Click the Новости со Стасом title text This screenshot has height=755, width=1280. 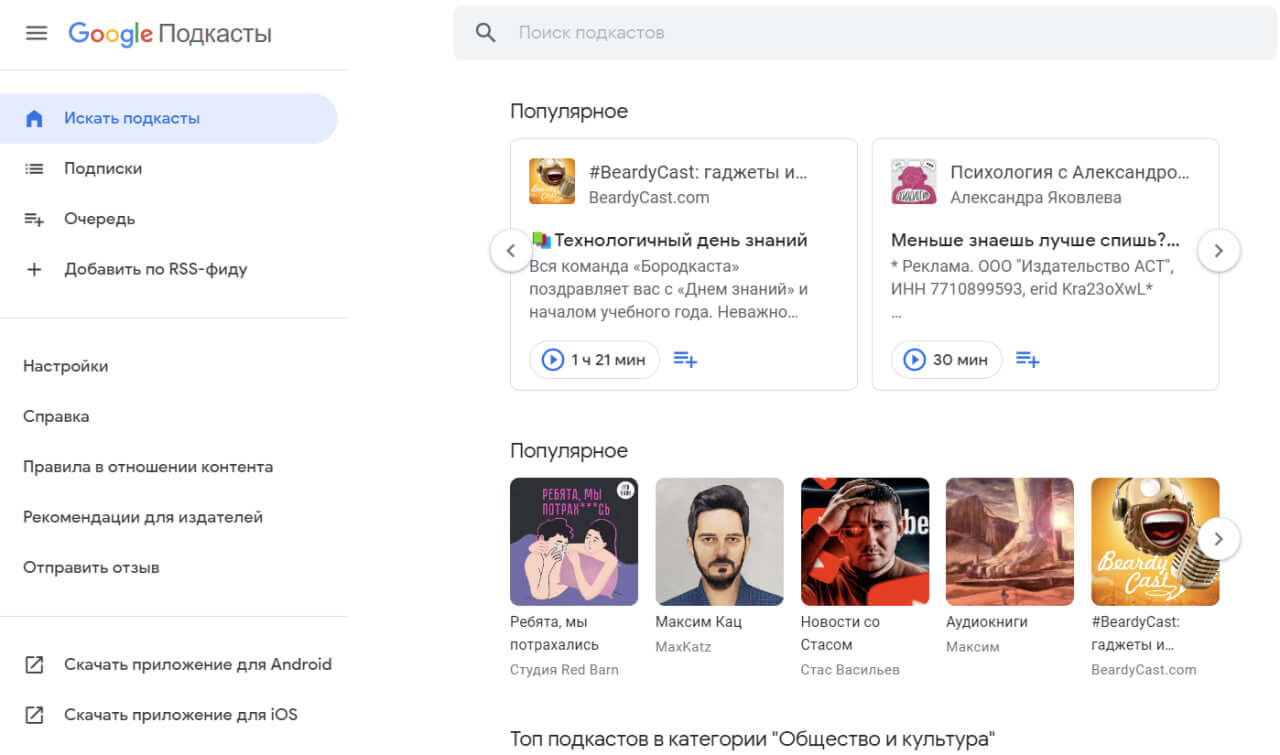point(840,633)
